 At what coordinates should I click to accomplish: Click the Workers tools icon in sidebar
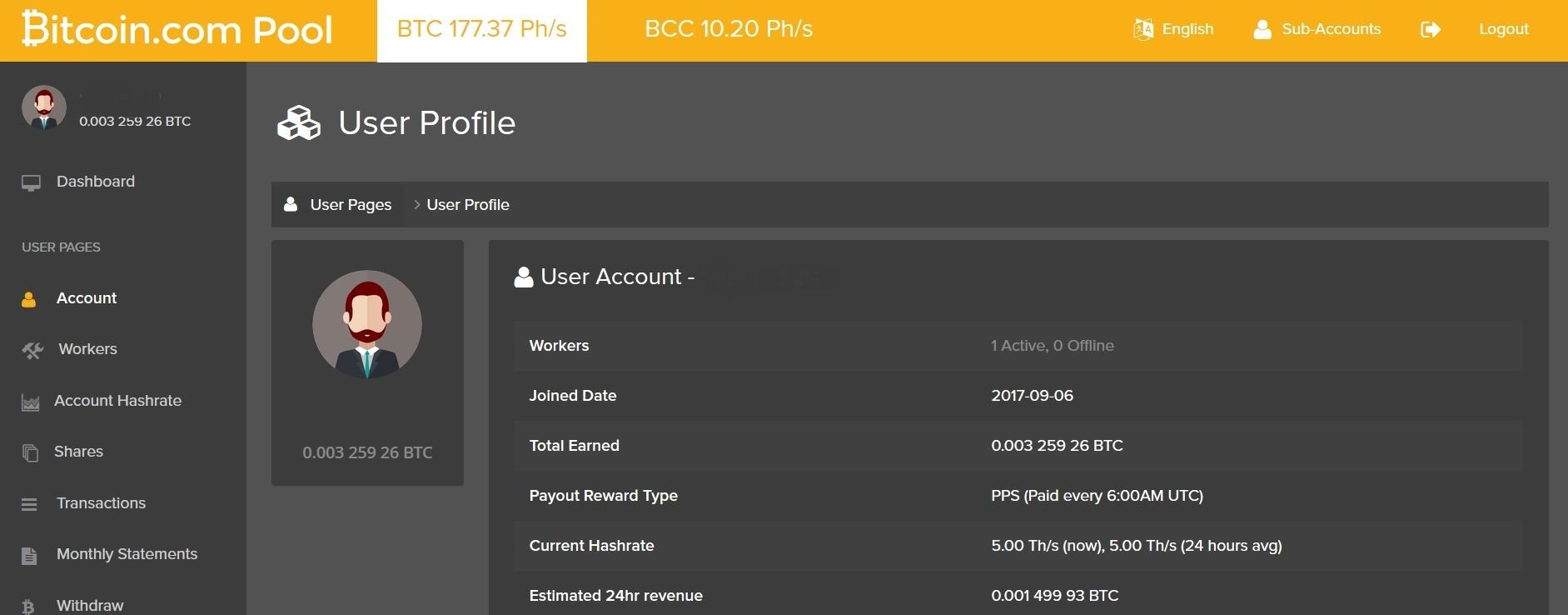32,351
